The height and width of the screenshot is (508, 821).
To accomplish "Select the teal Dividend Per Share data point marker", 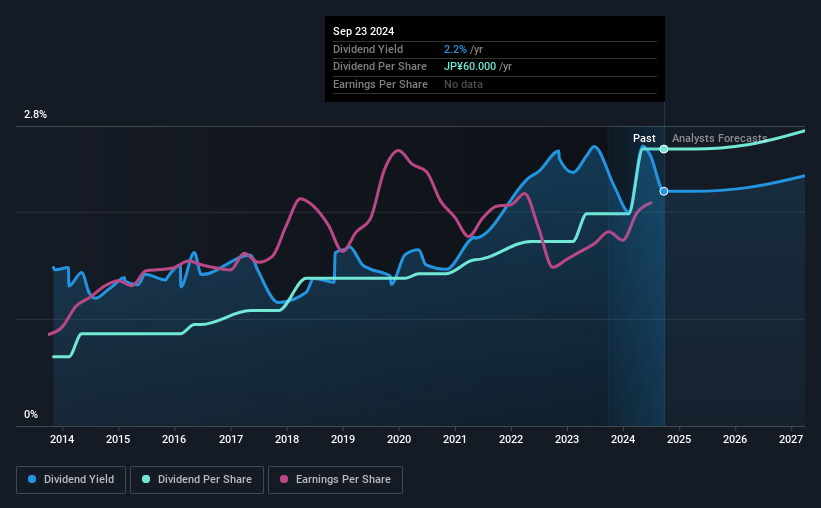I will point(664,149).
